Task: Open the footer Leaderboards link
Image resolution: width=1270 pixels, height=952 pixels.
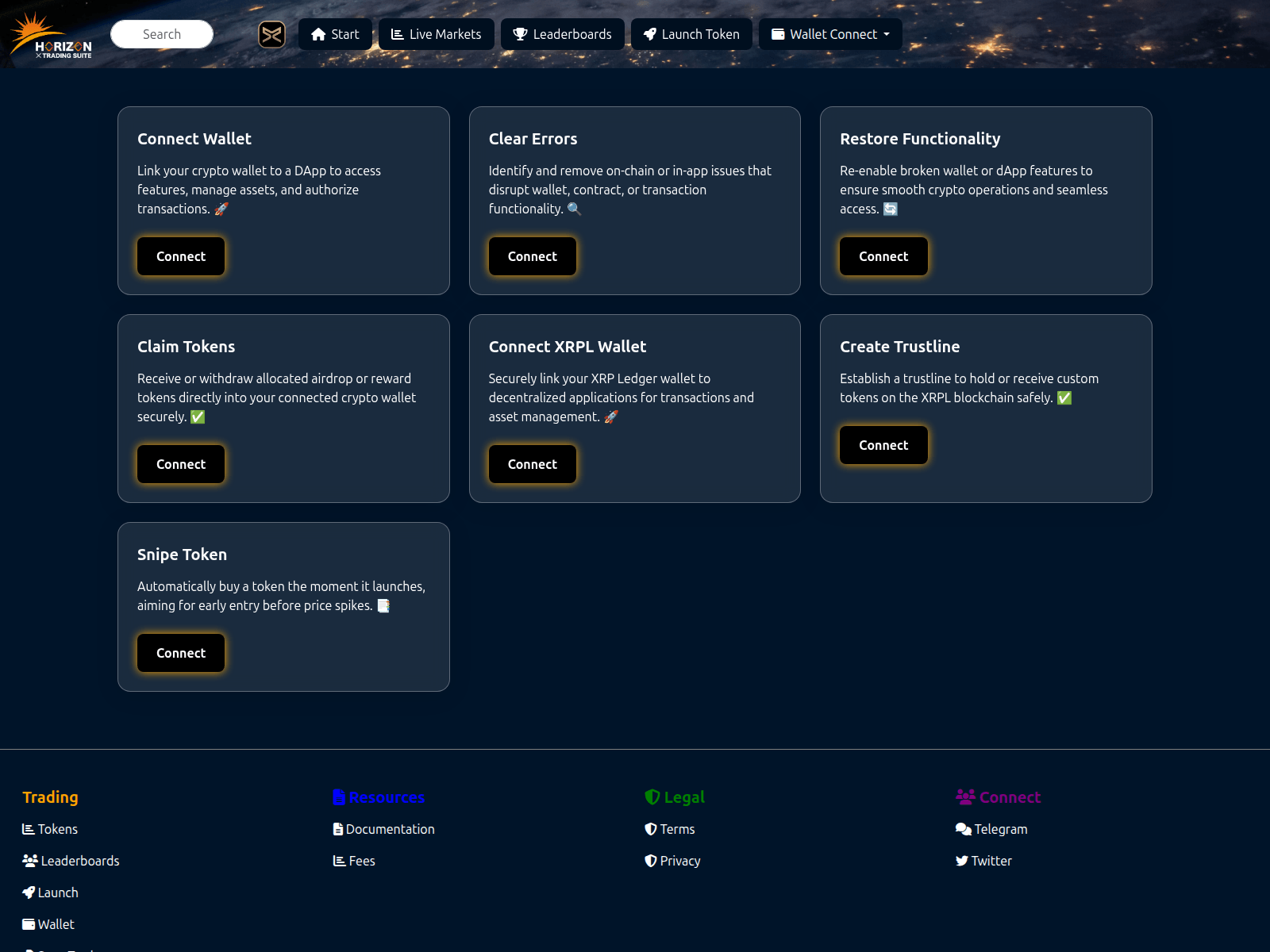Action: click(71, 861)
